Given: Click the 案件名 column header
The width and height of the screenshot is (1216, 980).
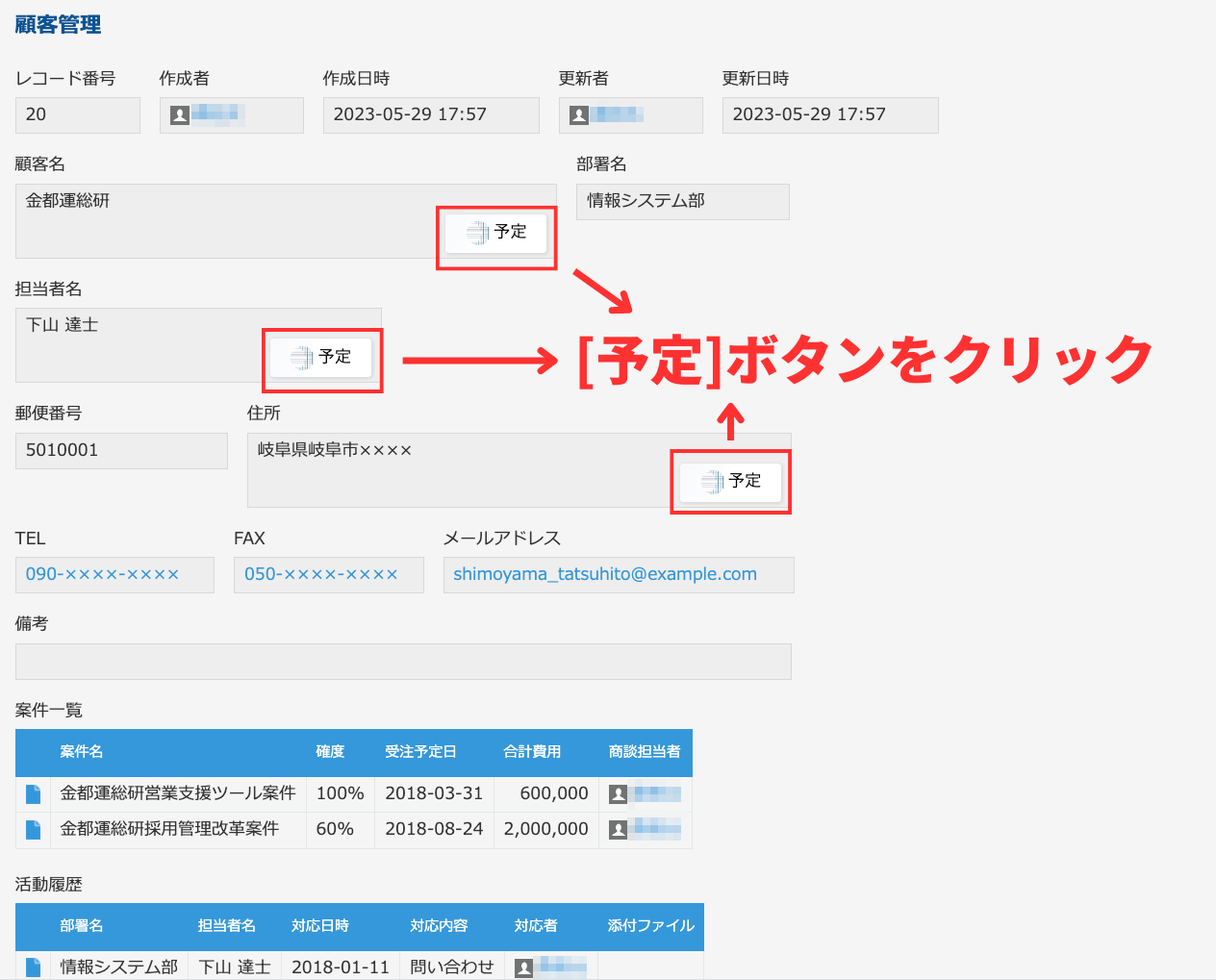Looking at the screenshot, I should pos(82,752).
